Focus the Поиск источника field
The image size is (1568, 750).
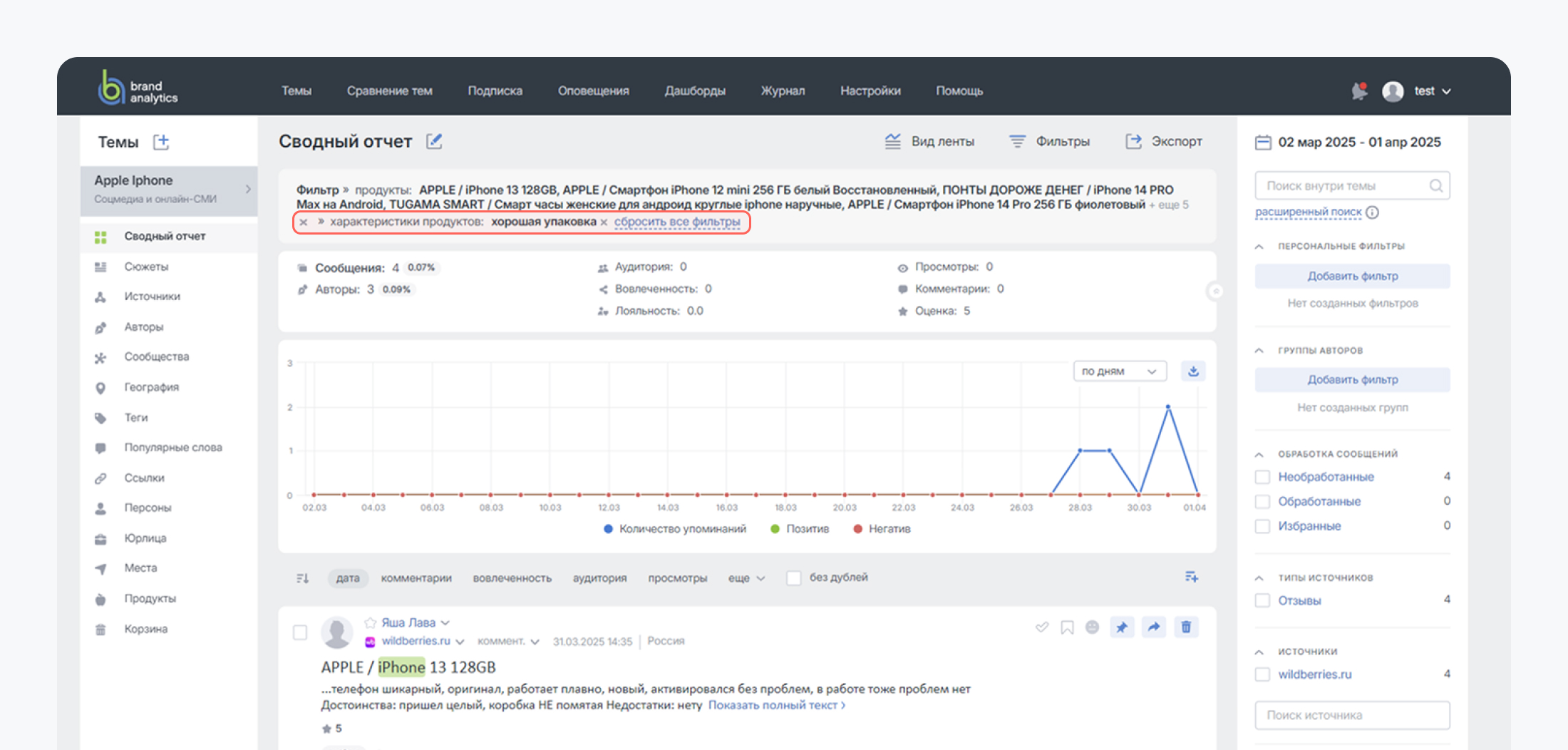[1352, 715]
